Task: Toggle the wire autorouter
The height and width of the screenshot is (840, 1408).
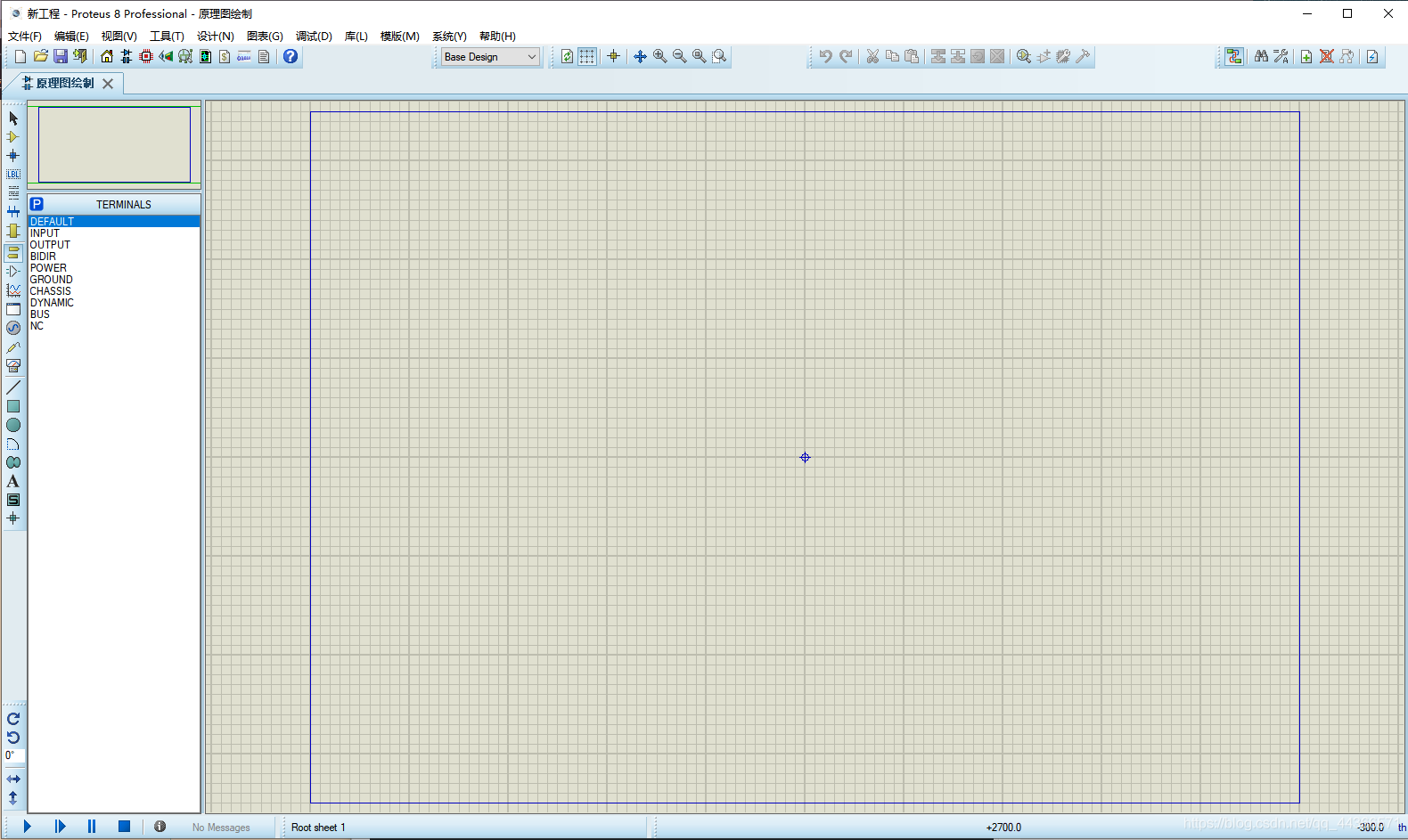Action: click(1234, 56)
